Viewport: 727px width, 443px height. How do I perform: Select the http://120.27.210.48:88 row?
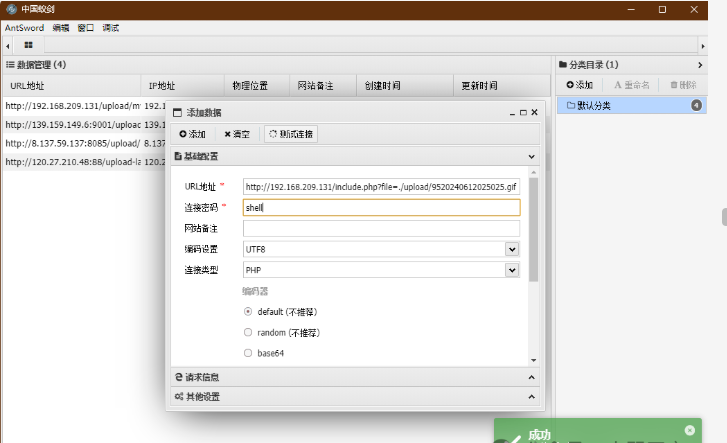(x=83, y=162)
